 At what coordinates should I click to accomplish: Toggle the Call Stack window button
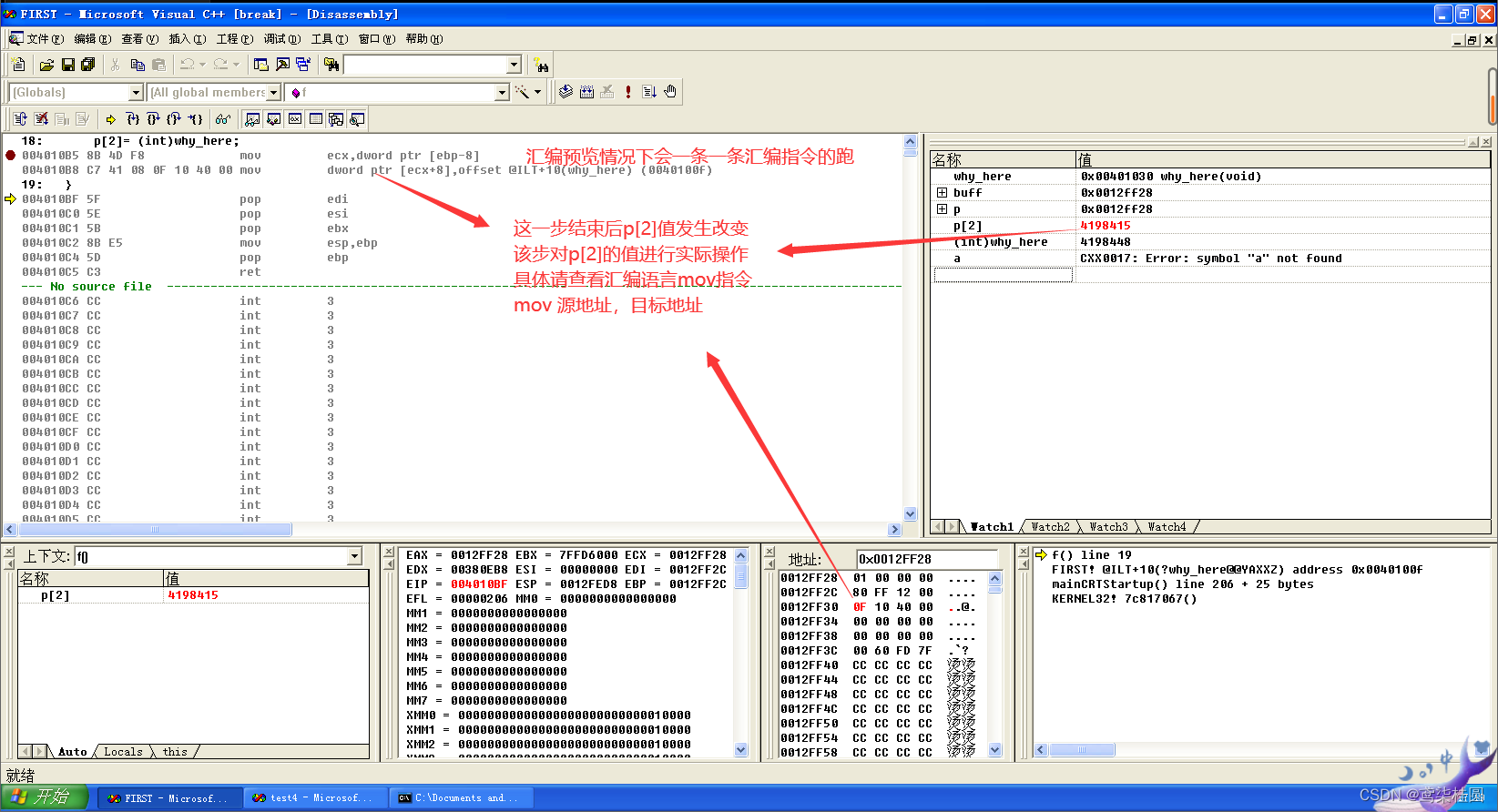click(336, 119)
